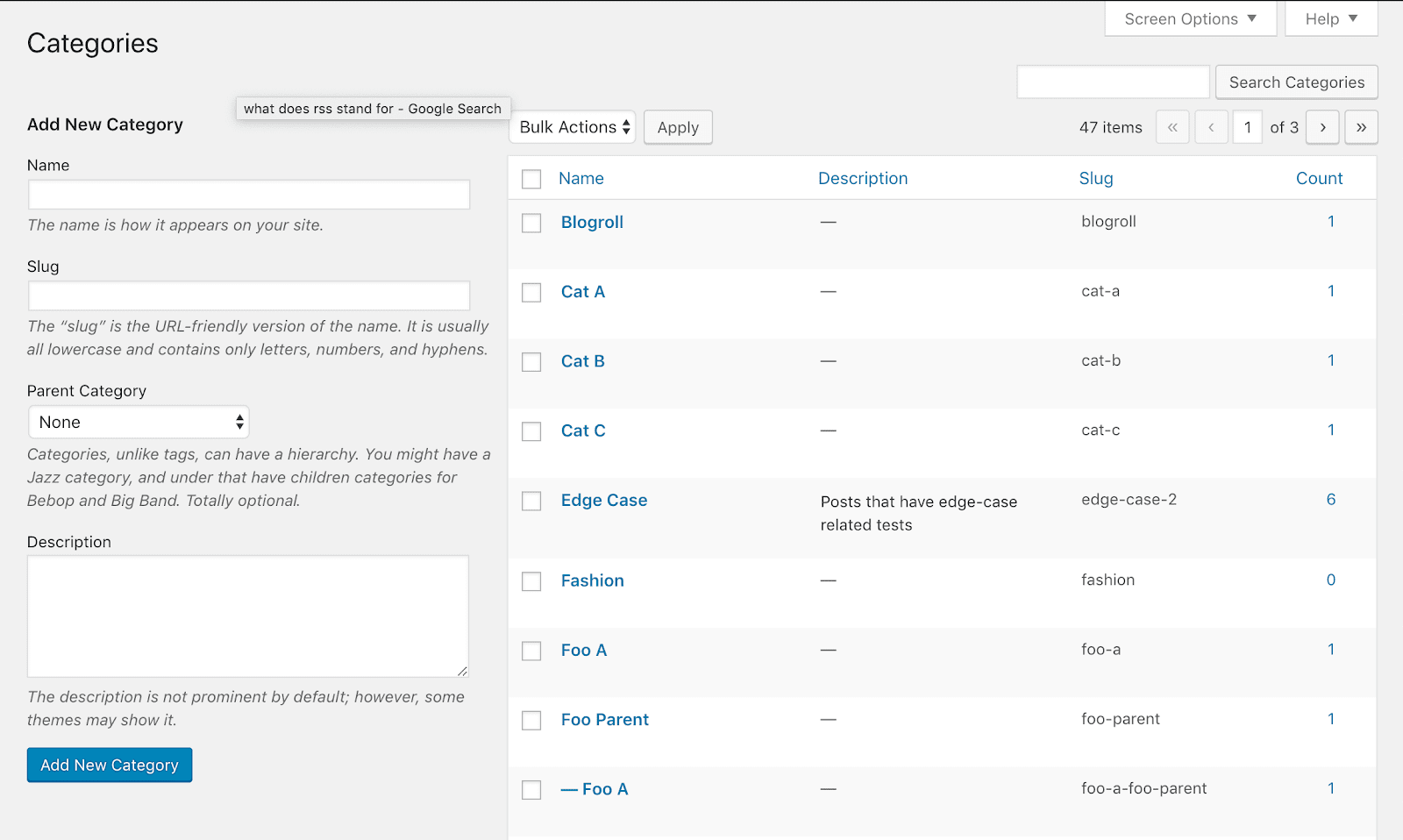Expand the Screen Options panel

(x=1190, y=19)
